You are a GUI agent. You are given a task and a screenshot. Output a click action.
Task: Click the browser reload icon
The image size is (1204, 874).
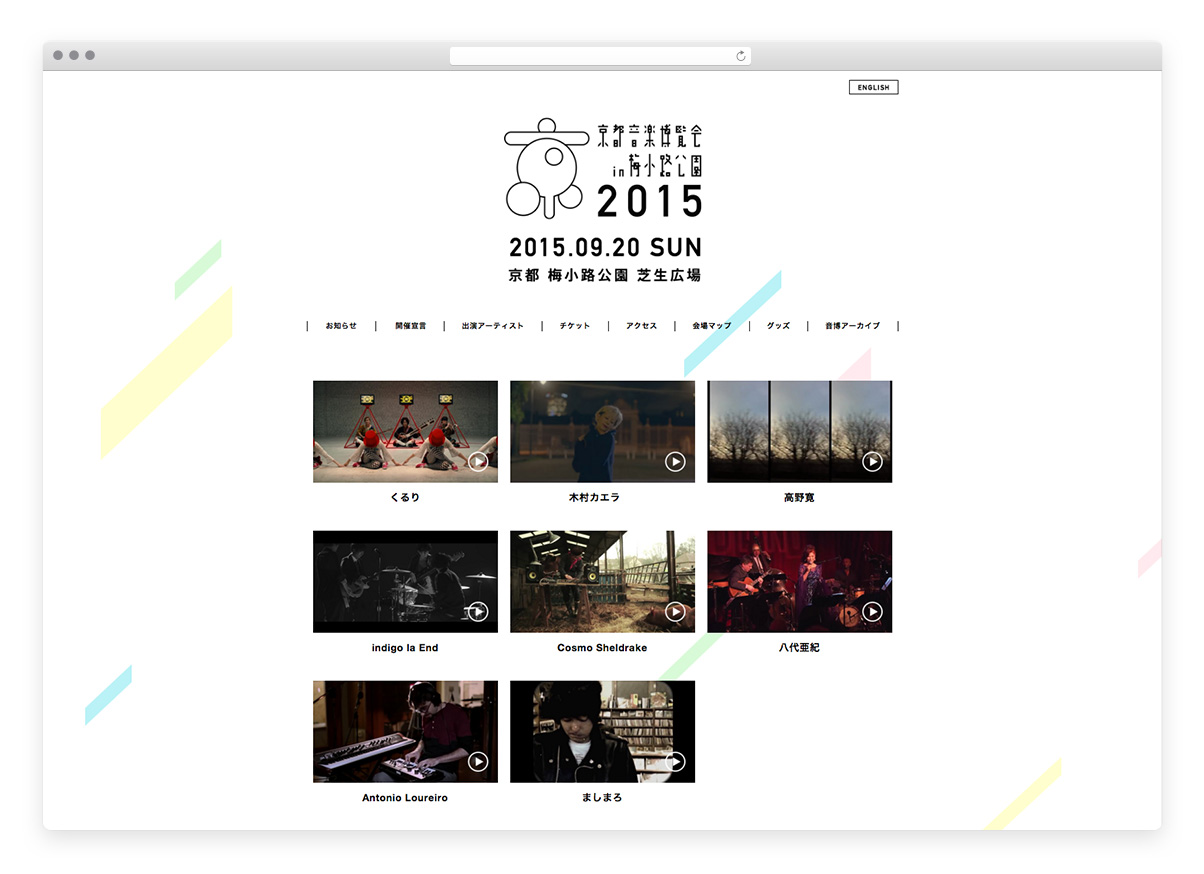(740, 56)
